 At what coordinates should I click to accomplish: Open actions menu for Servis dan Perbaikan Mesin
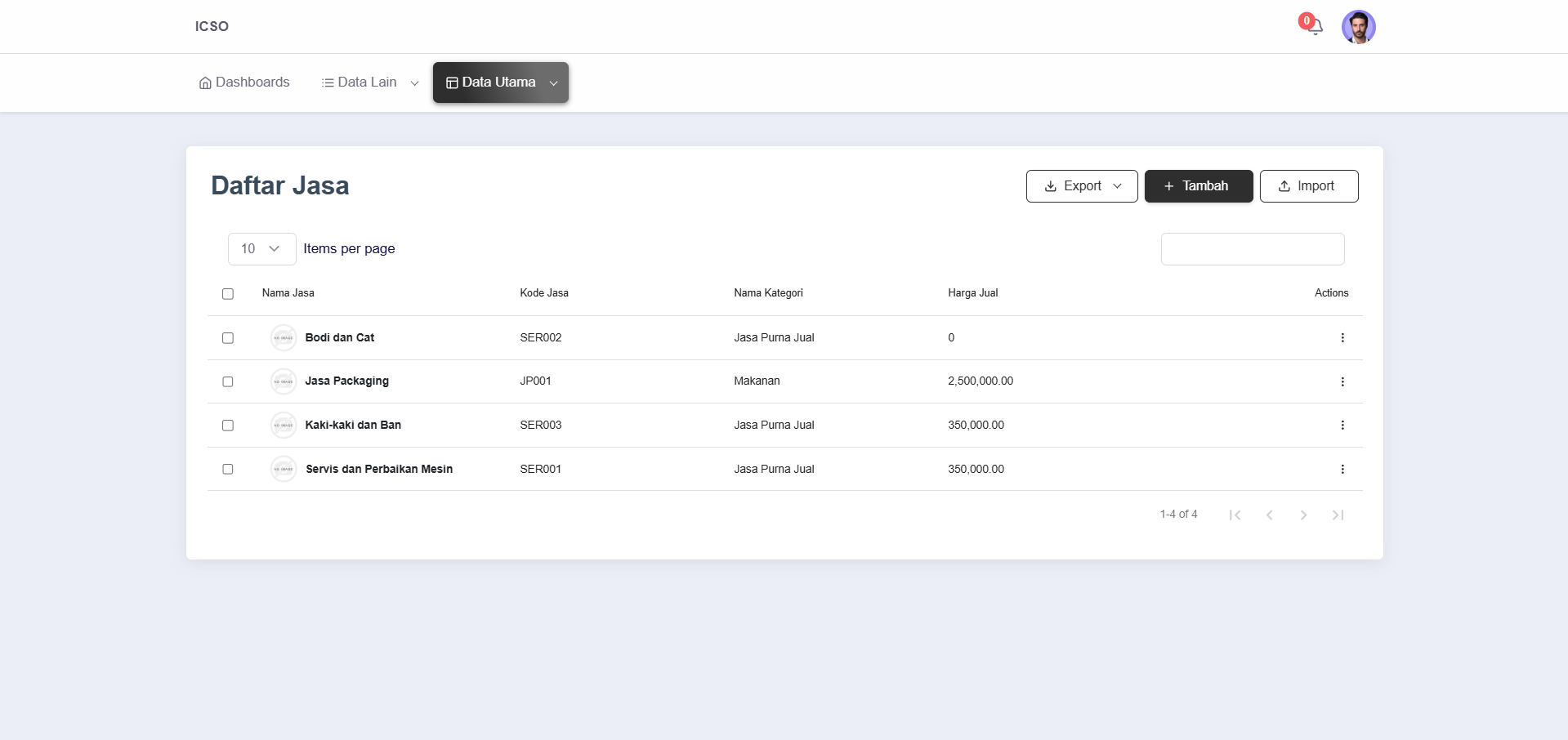click(1342, 469)
